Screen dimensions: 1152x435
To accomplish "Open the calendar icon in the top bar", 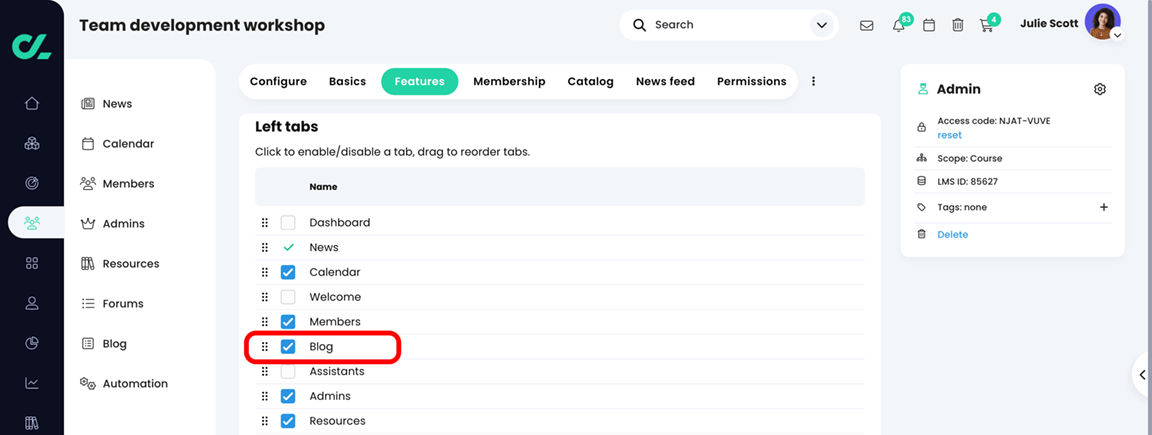I will (929, 25).
